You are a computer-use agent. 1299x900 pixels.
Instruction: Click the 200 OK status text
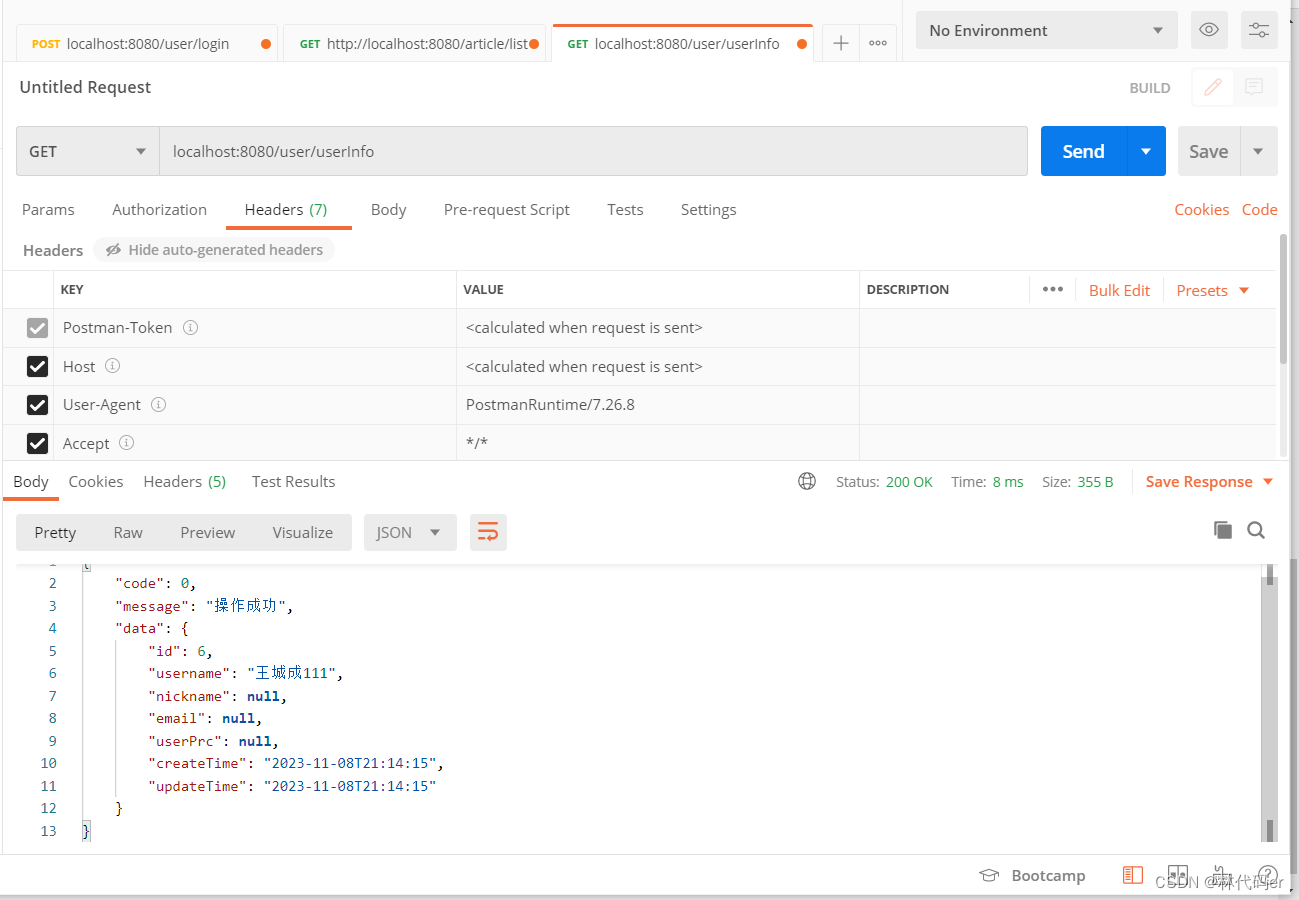click(x=909, y=482)
